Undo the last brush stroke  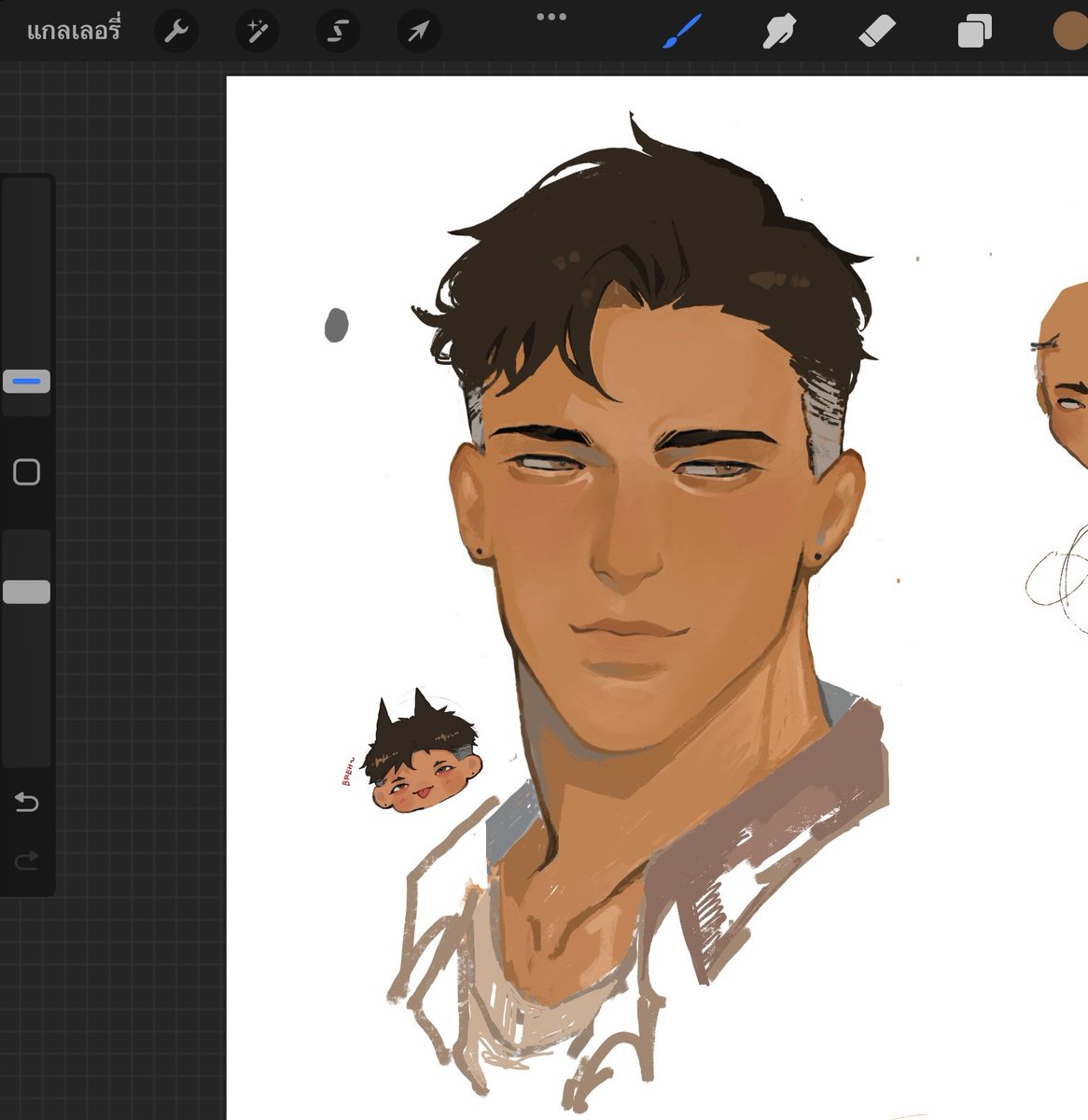[26, 801]
